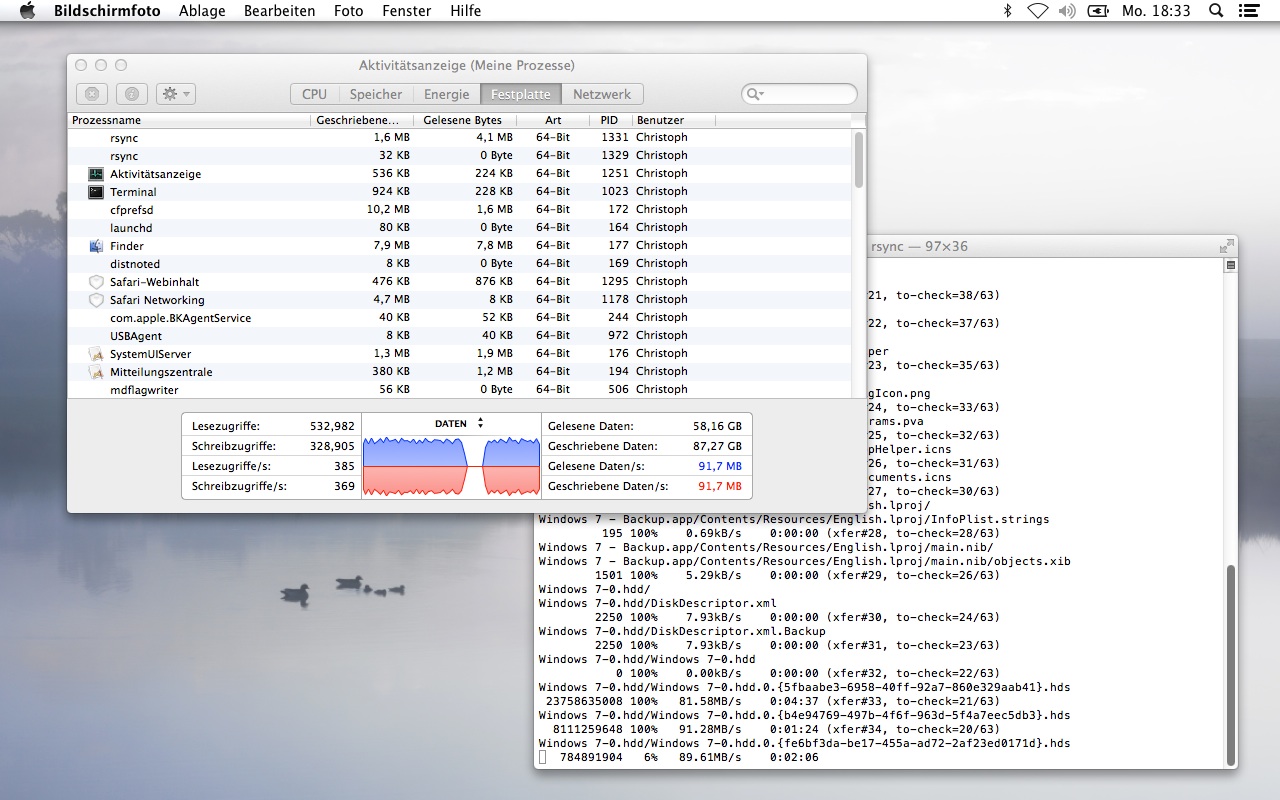This screenshot has width=1280, height=800.
Task: Click the Geschriebene Daten 87,27 GB value
Action: [717, 447]
